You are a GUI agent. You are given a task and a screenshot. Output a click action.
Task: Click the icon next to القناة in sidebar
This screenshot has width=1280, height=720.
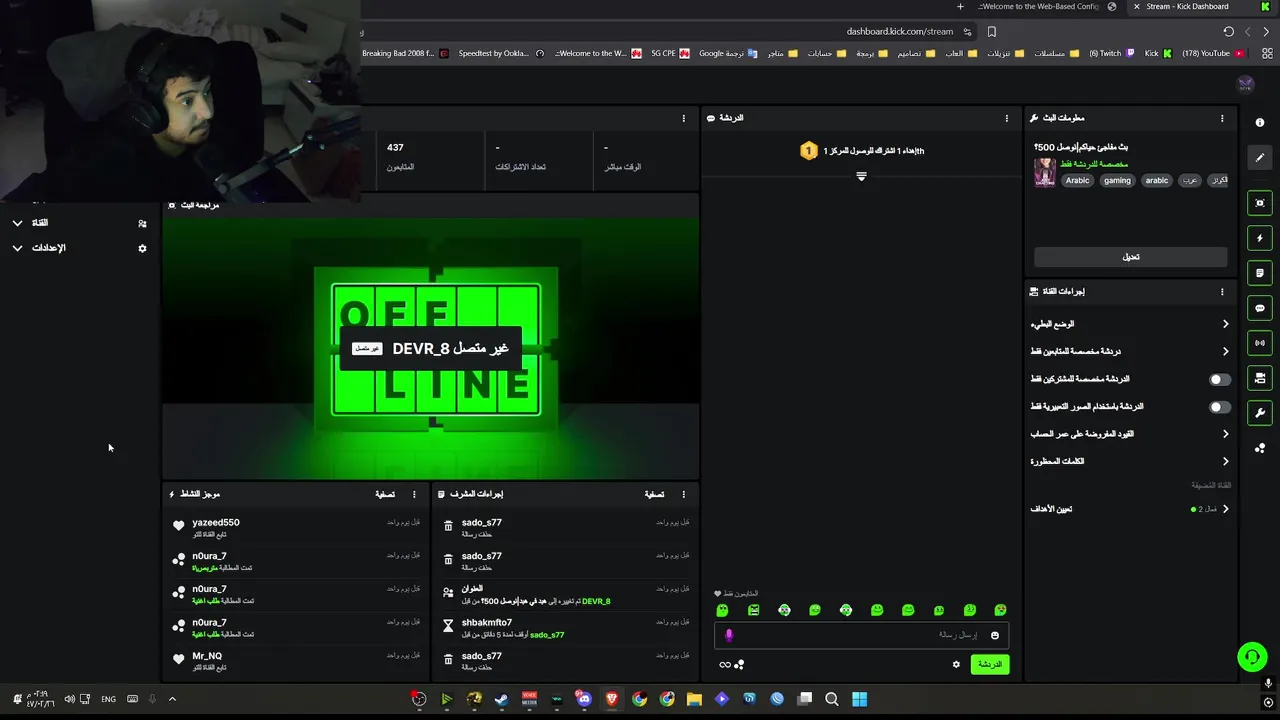[142, 223]
